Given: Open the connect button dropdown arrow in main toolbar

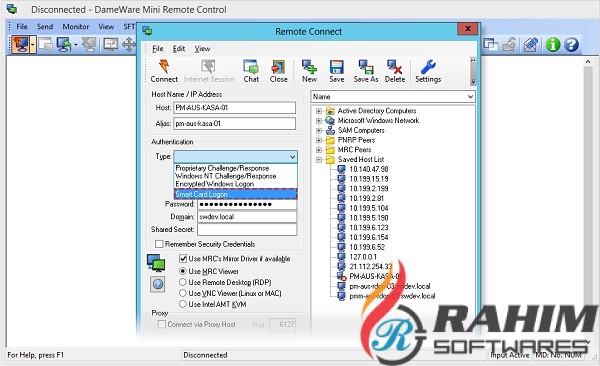Looking at the screenshot, I should click(x=33, y=45).
